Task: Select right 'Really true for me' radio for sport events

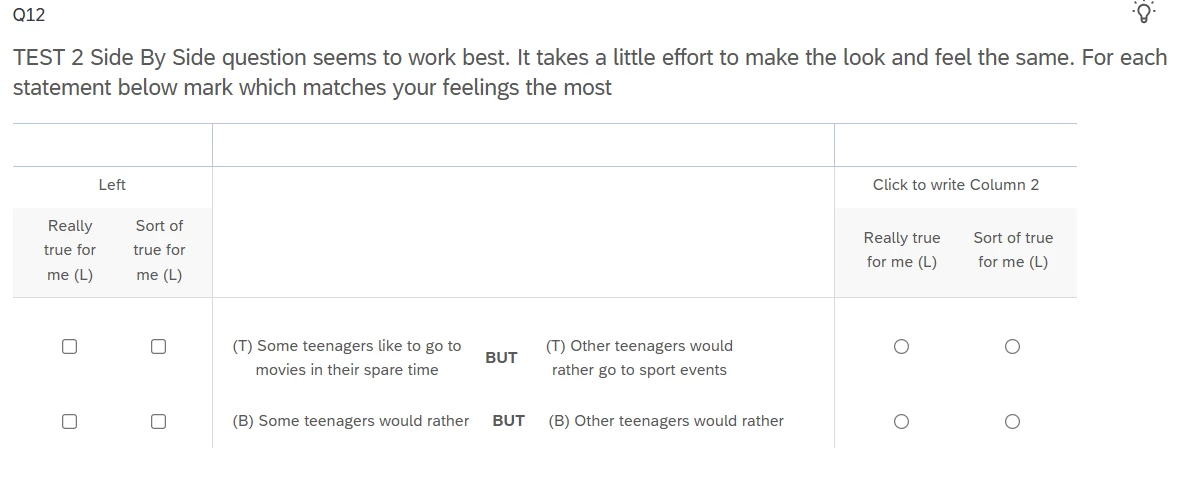Action: [902, 346]
